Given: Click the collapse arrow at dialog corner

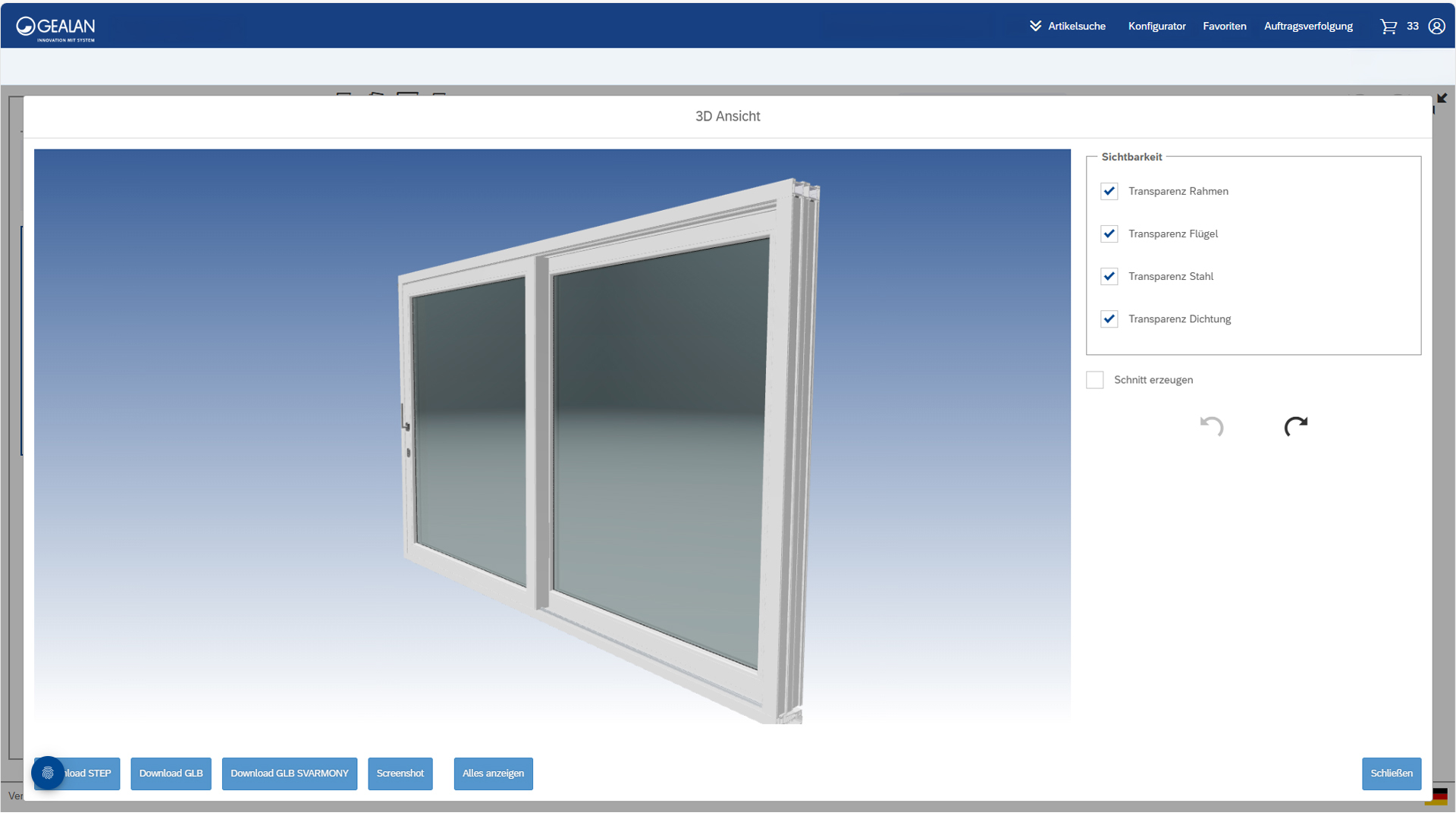Looking at the screenshot, I should tap(1442, 99).
